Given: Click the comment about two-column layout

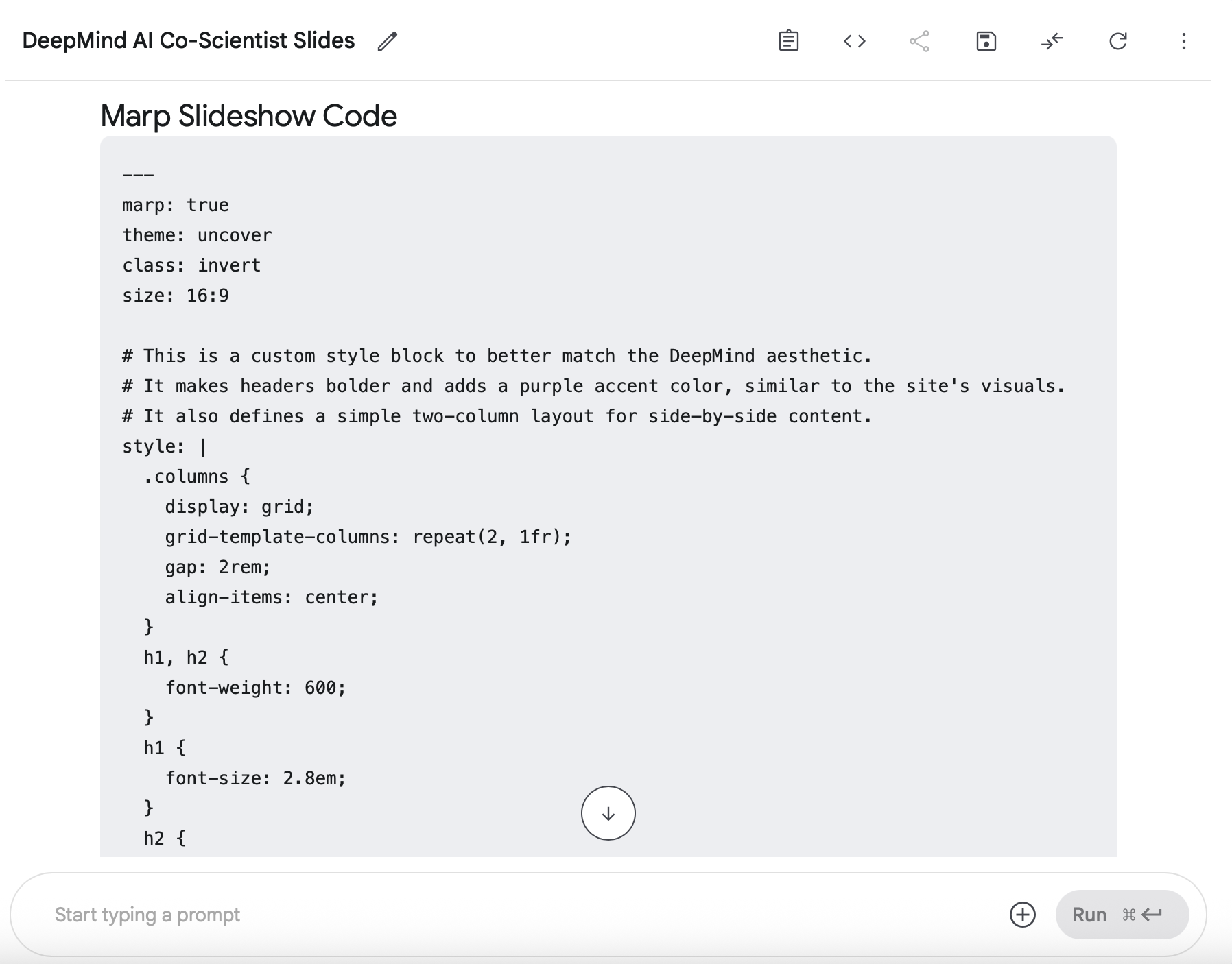Looking at the screenshot, I should pyautogui.click(x=497, y=416).
